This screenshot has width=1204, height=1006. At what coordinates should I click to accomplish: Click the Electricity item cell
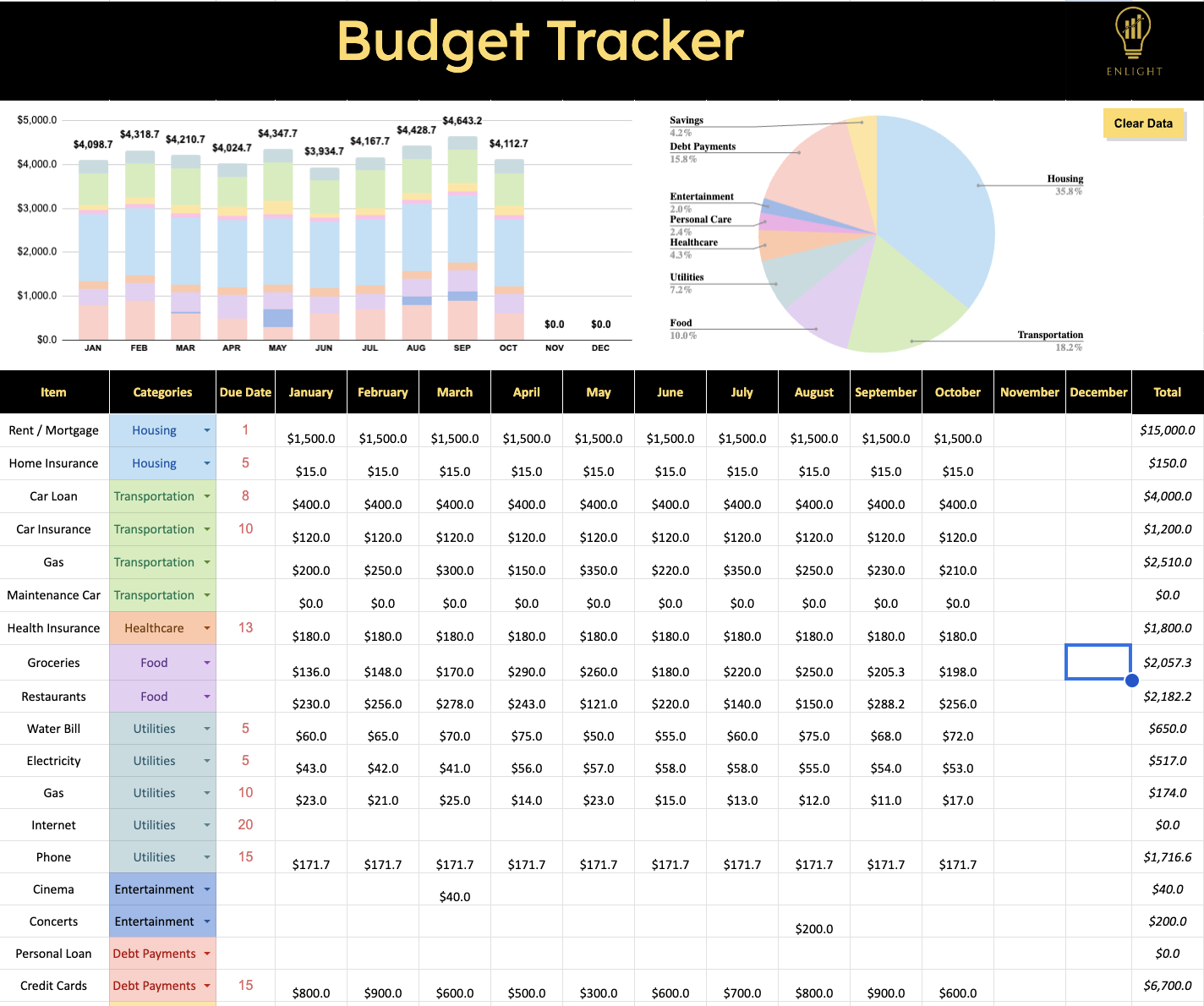(54, 761)
